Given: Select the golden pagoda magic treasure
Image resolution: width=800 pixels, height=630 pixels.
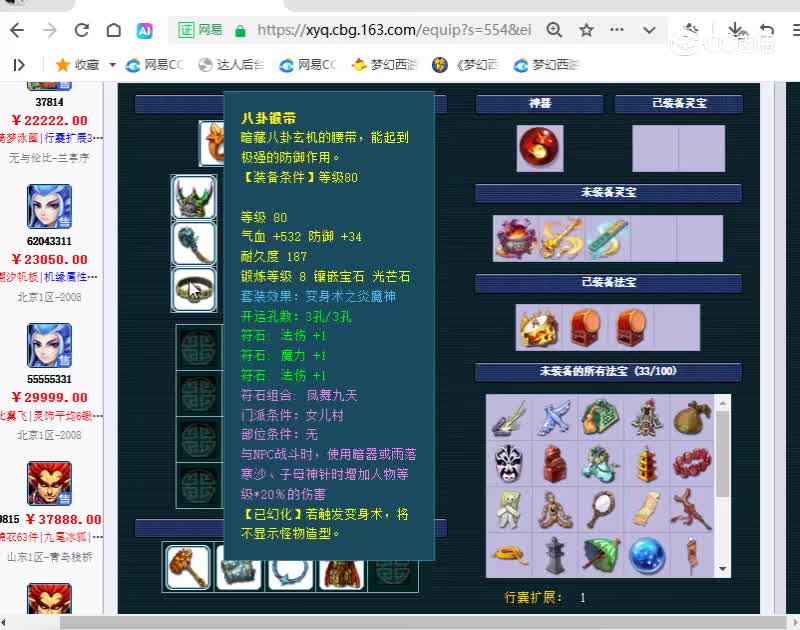Looking at the screenshot, I should tap(646, 463).
